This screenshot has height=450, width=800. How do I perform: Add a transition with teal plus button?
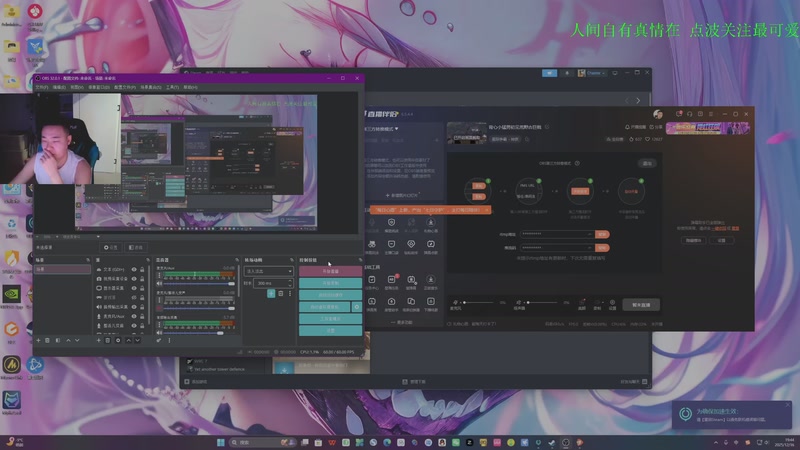point(271,293)
